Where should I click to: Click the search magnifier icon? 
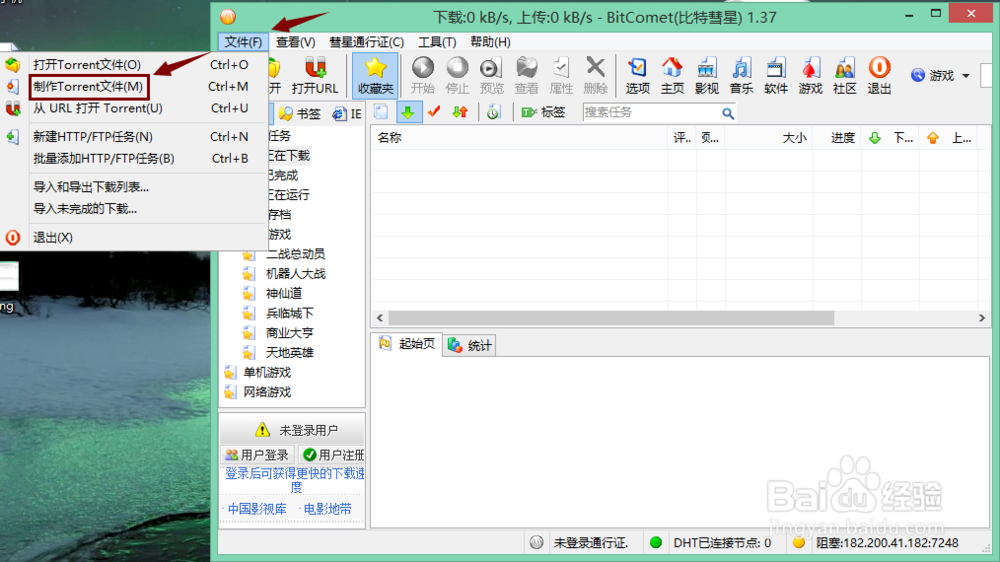point(728,114)
